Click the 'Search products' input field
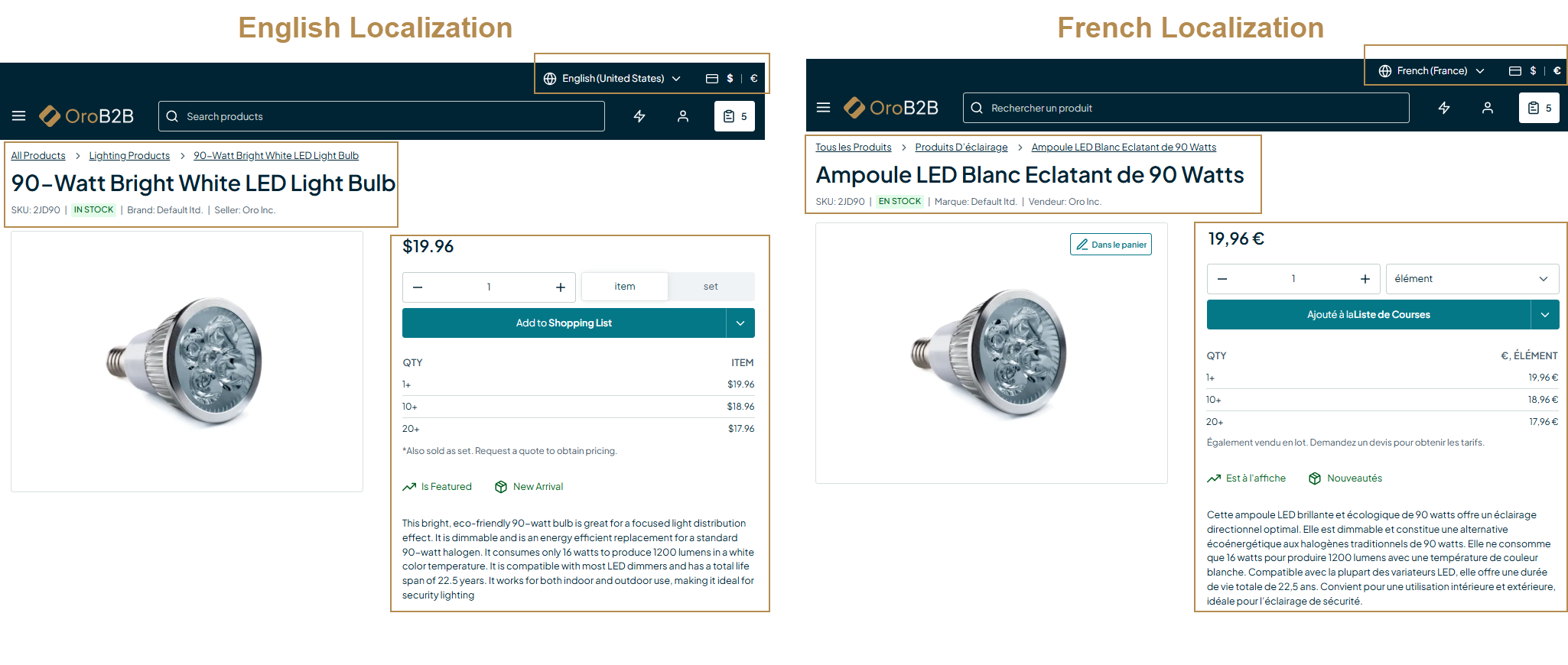 382,116
